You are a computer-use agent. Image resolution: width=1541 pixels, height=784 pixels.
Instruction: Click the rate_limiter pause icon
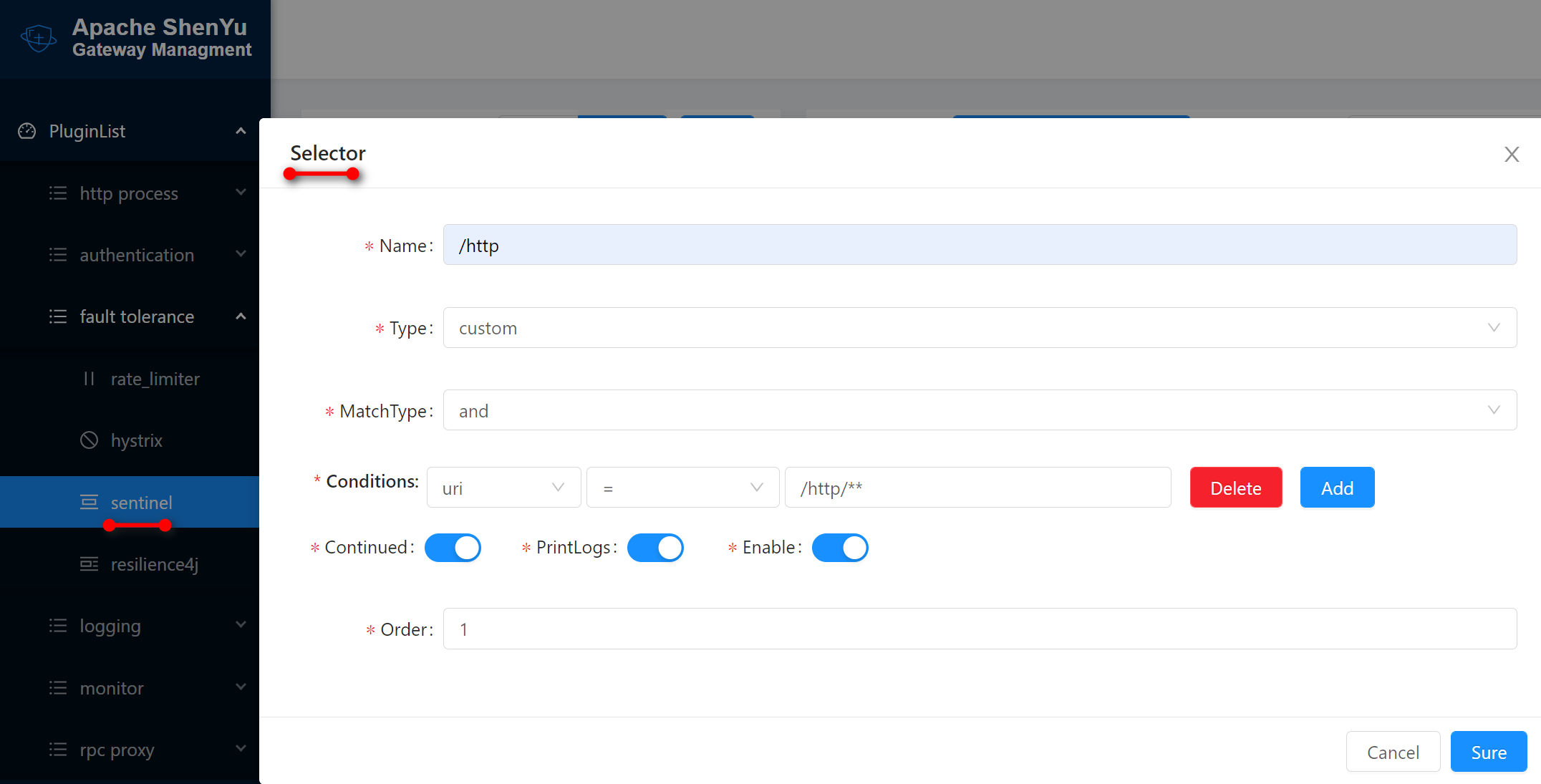click(89, 379)
